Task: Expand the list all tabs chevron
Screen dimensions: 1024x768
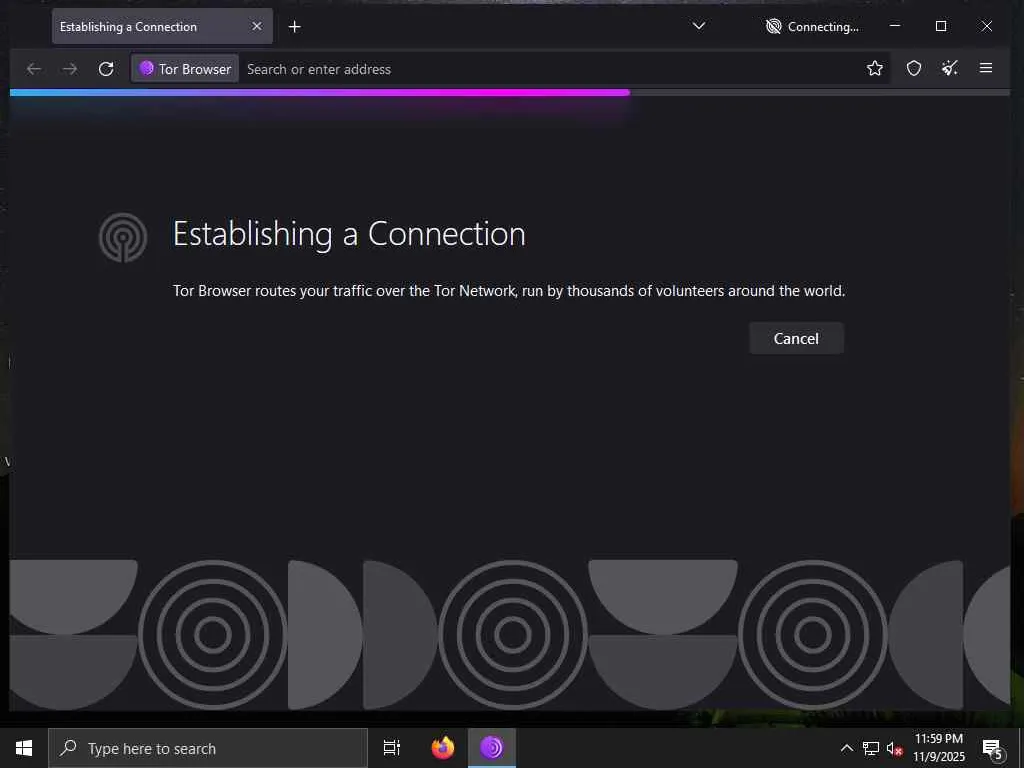Action: [699, 26]
